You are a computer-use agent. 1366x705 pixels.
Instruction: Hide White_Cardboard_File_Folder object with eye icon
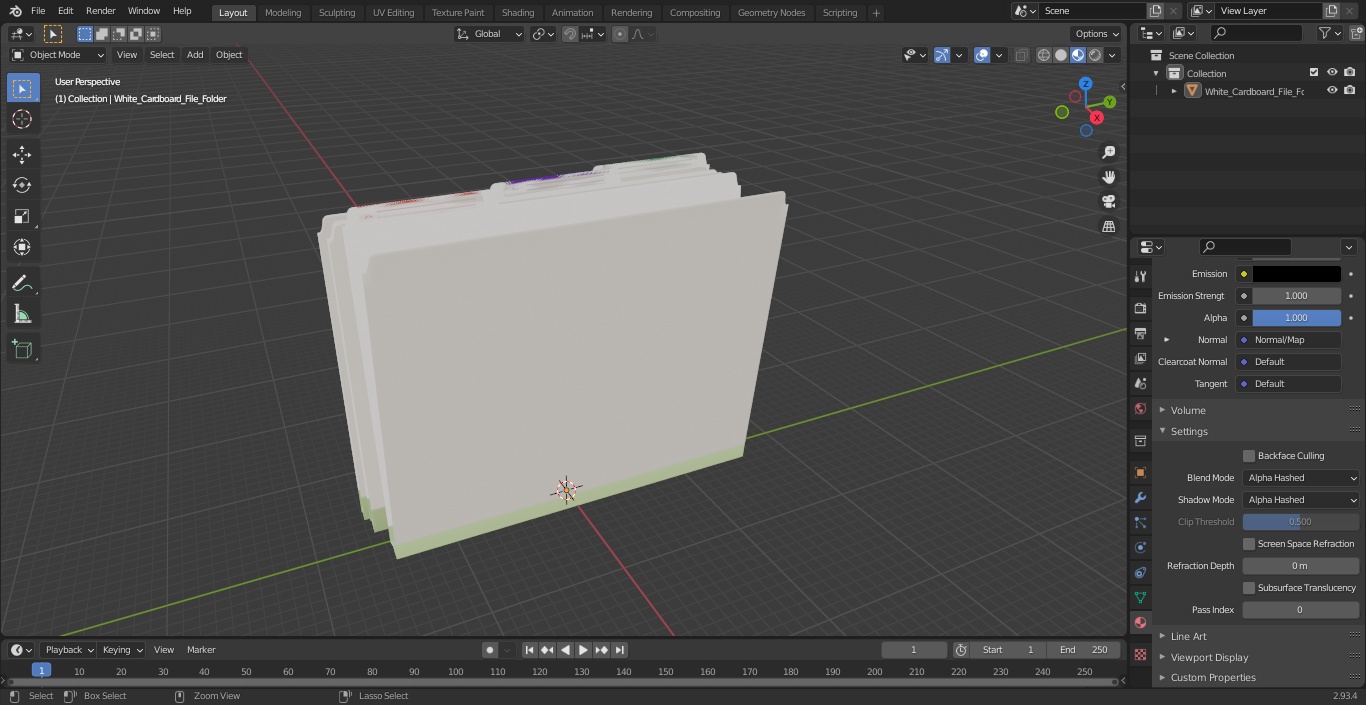pos(1332,91)
